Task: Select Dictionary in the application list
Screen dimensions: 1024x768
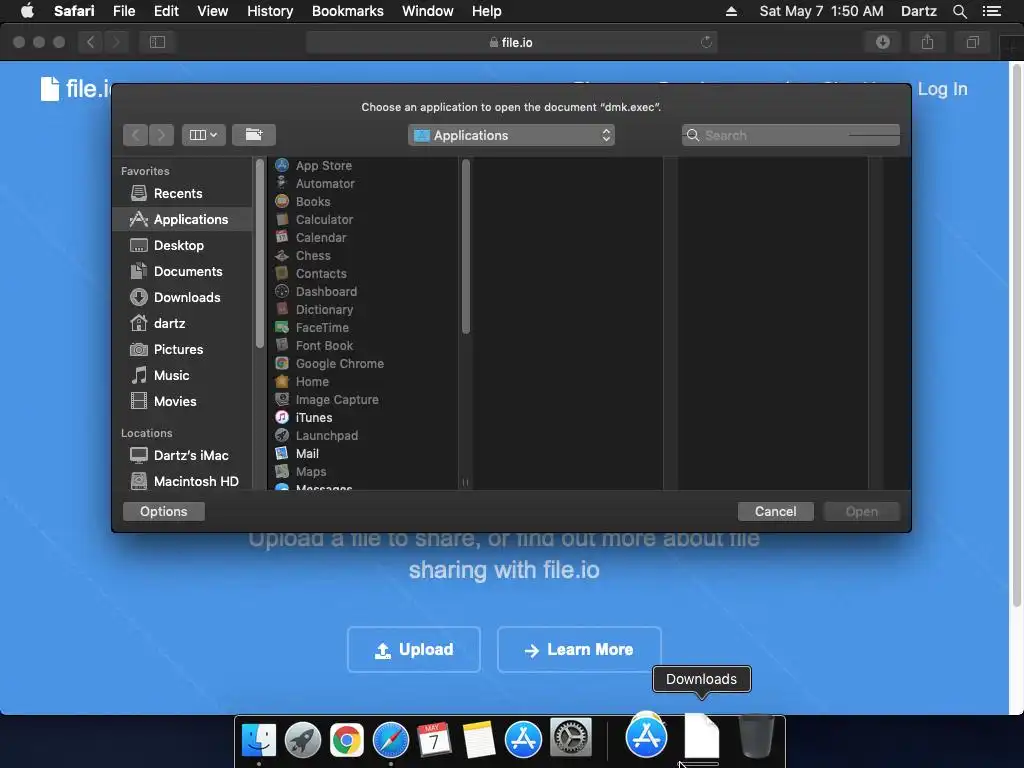Action: (363, 310)
